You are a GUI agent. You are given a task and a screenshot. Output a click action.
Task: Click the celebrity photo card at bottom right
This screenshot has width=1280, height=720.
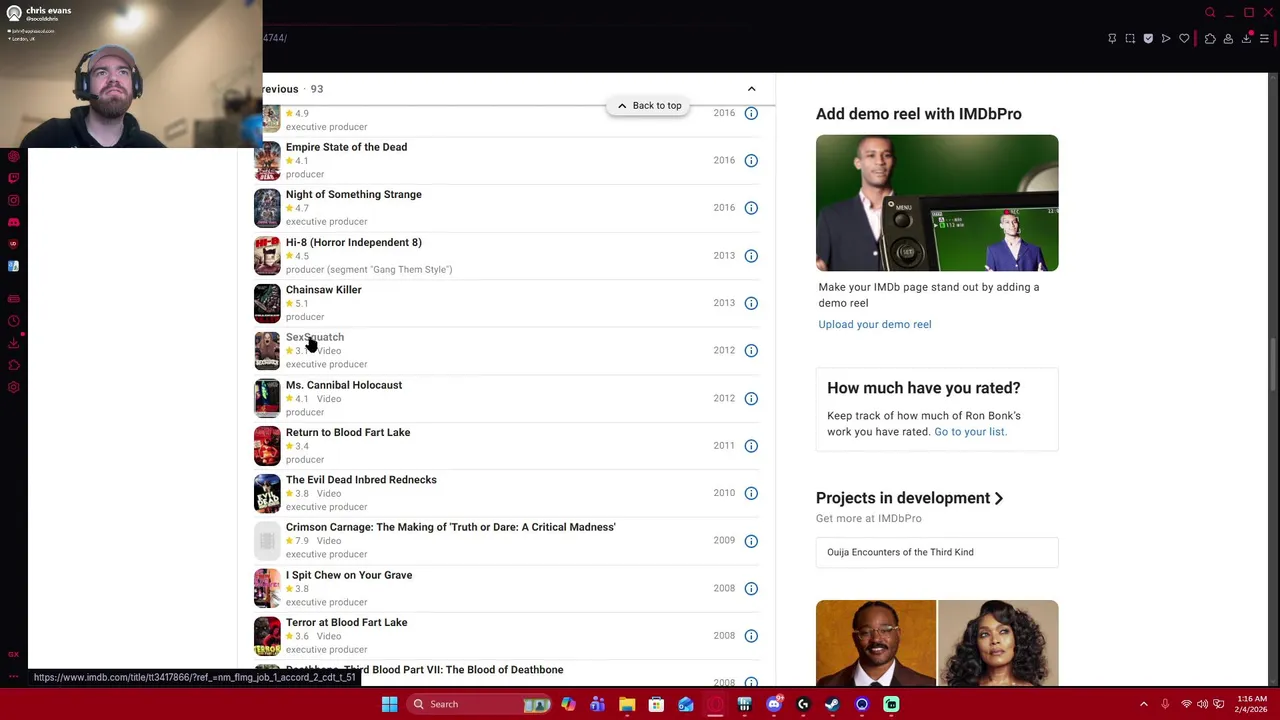click(937, 643)
